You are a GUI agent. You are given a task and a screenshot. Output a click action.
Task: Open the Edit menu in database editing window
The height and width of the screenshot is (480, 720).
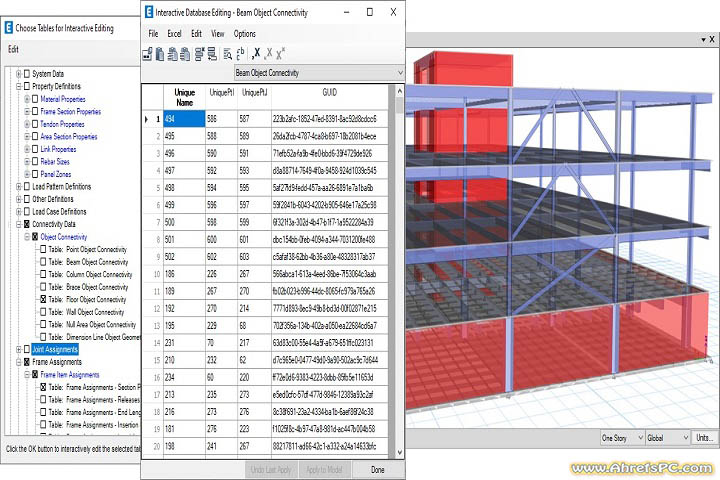tap(197, 34)
